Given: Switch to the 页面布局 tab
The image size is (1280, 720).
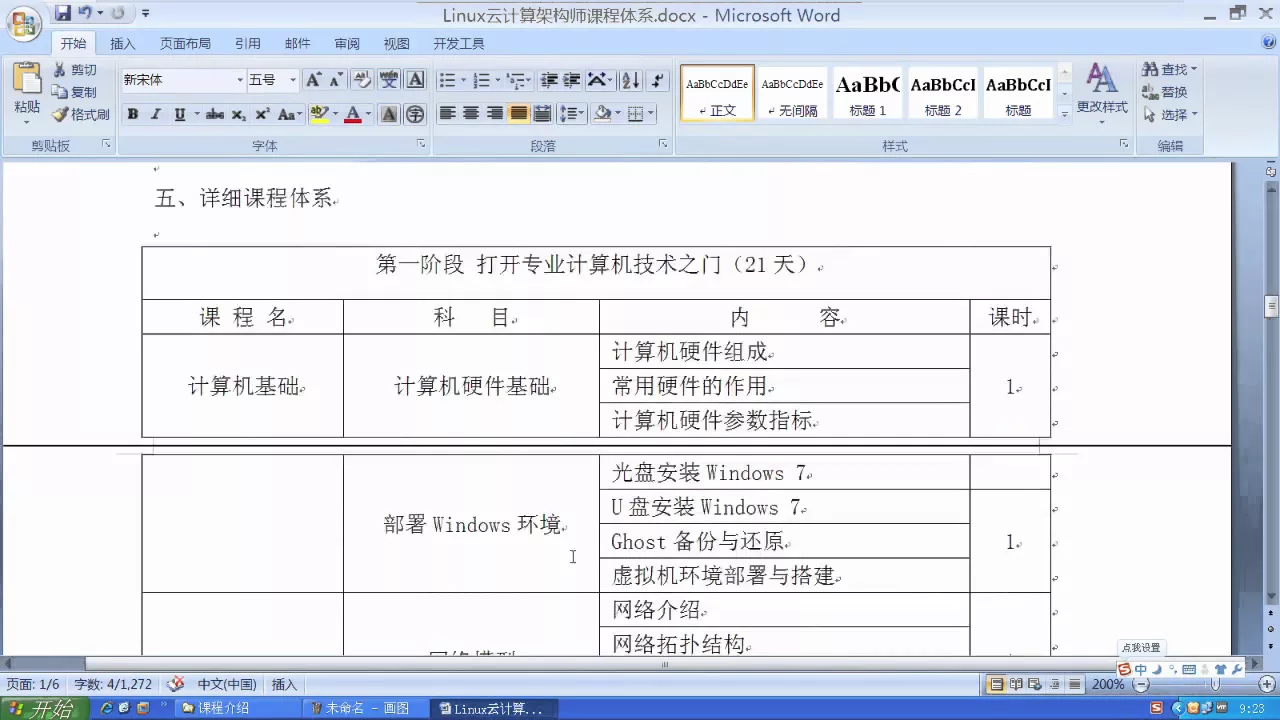Looking at the screenshot, I should [185, 43].
